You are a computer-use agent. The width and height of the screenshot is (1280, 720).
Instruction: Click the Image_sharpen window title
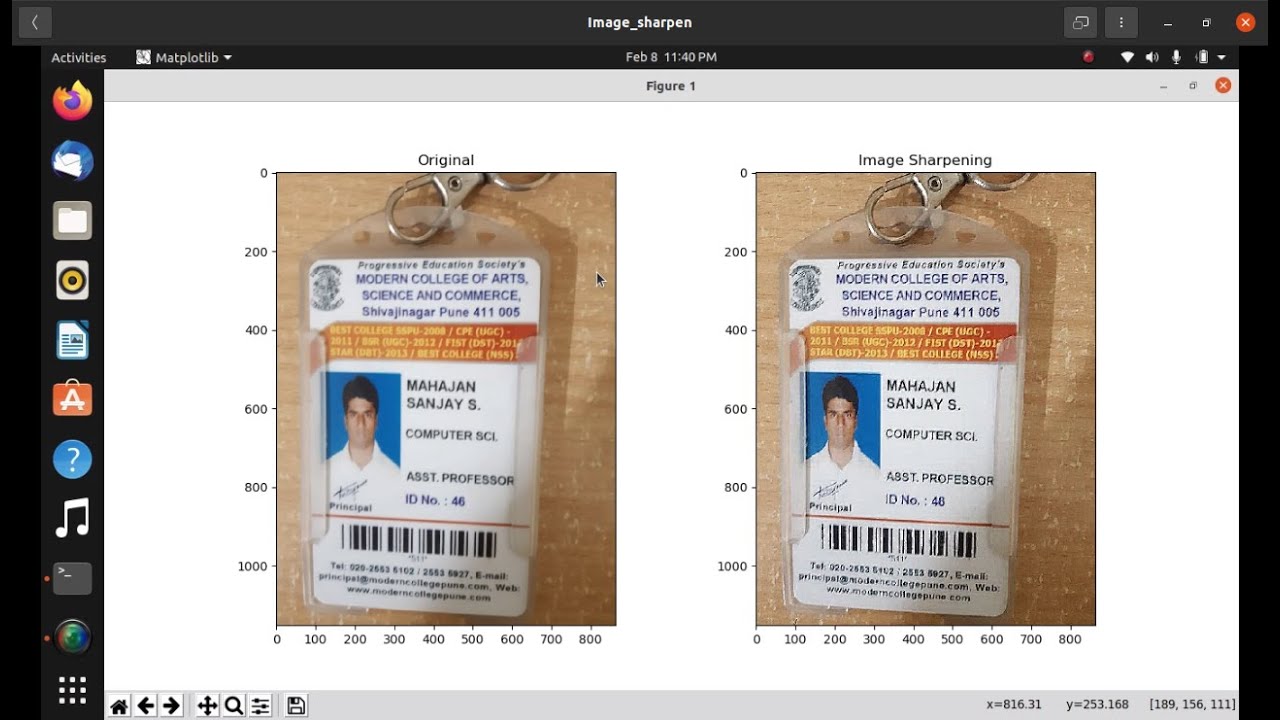point(640,22)
